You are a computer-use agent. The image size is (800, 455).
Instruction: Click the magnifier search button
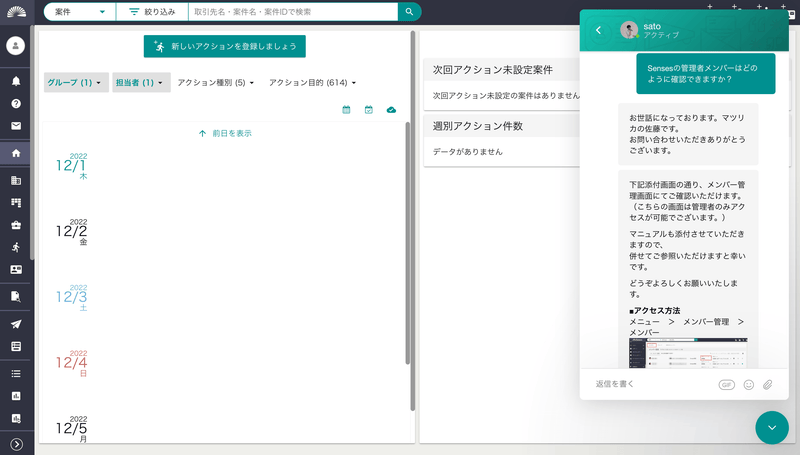(409, 12)
